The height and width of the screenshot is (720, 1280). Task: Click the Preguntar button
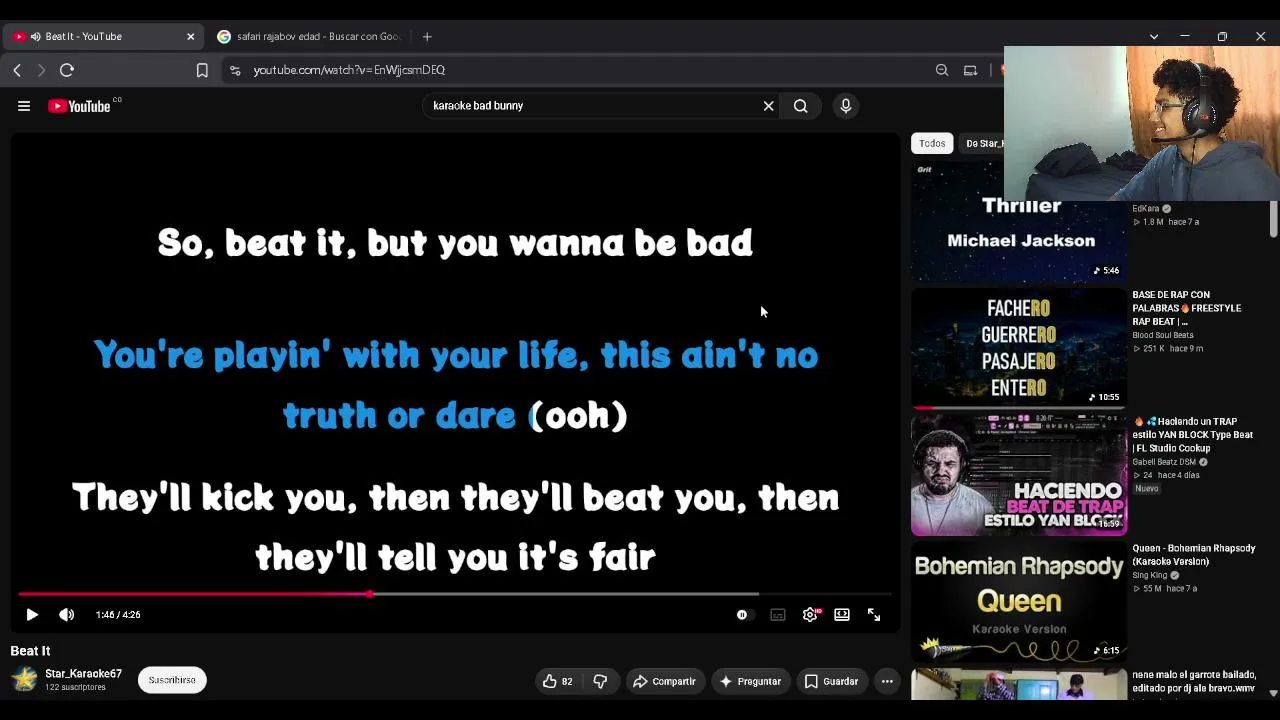click(x=751, y=682)
